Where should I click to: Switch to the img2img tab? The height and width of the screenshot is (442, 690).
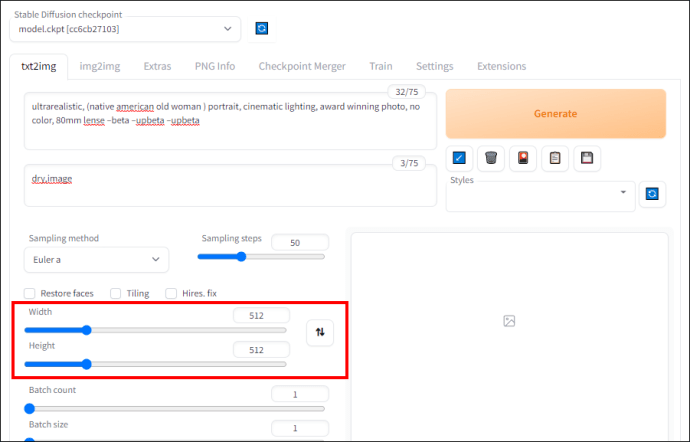point(100,66)
